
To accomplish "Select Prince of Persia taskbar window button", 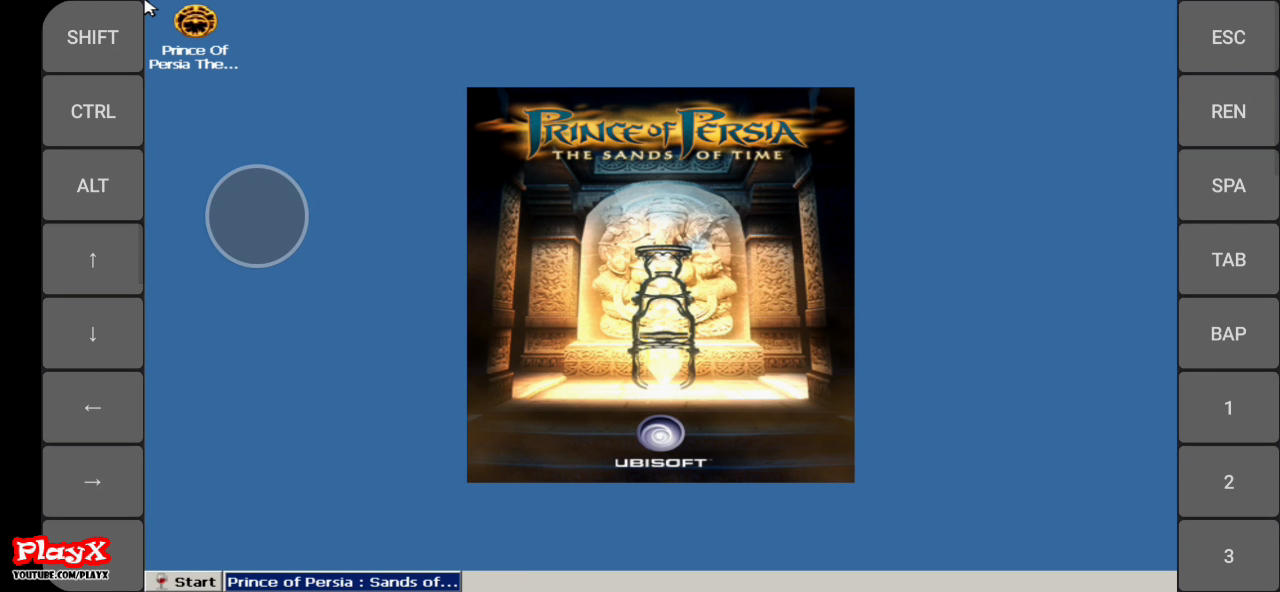I will pos(342,581).
